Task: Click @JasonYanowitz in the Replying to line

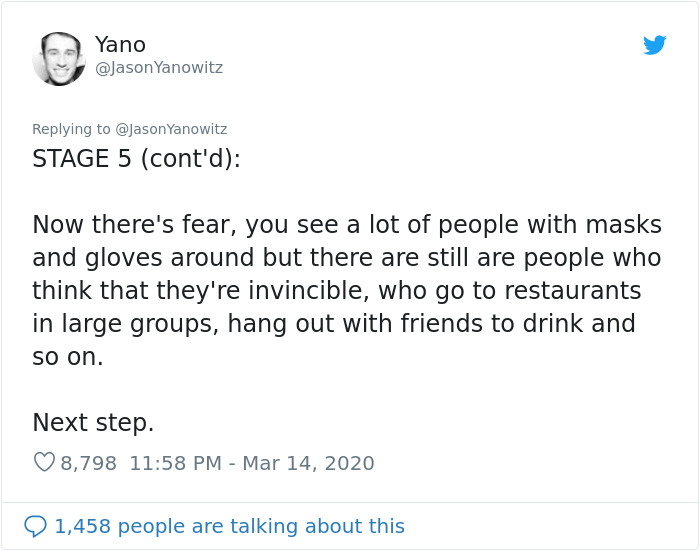Action: (171, 129)
